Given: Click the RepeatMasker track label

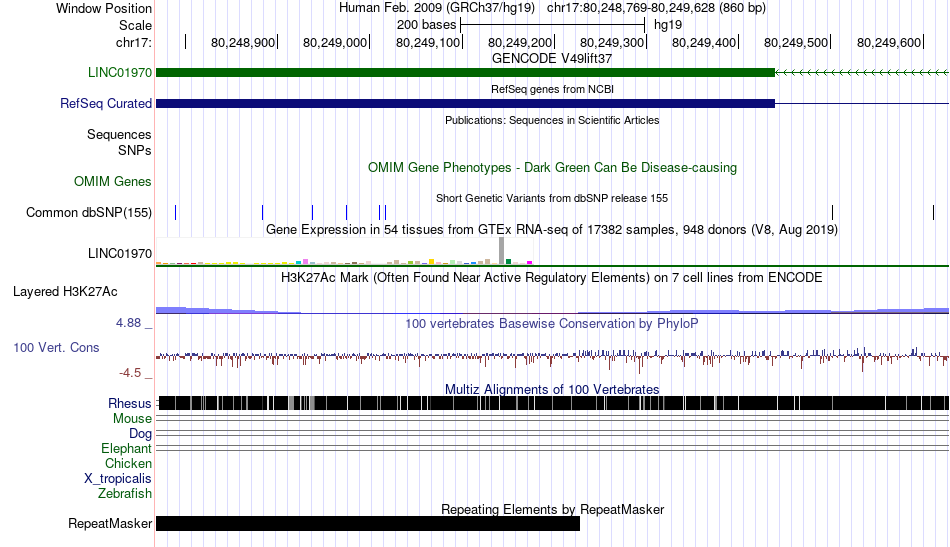Looking at the screenshot, I should pyautogui.click(x=110, y=524).
